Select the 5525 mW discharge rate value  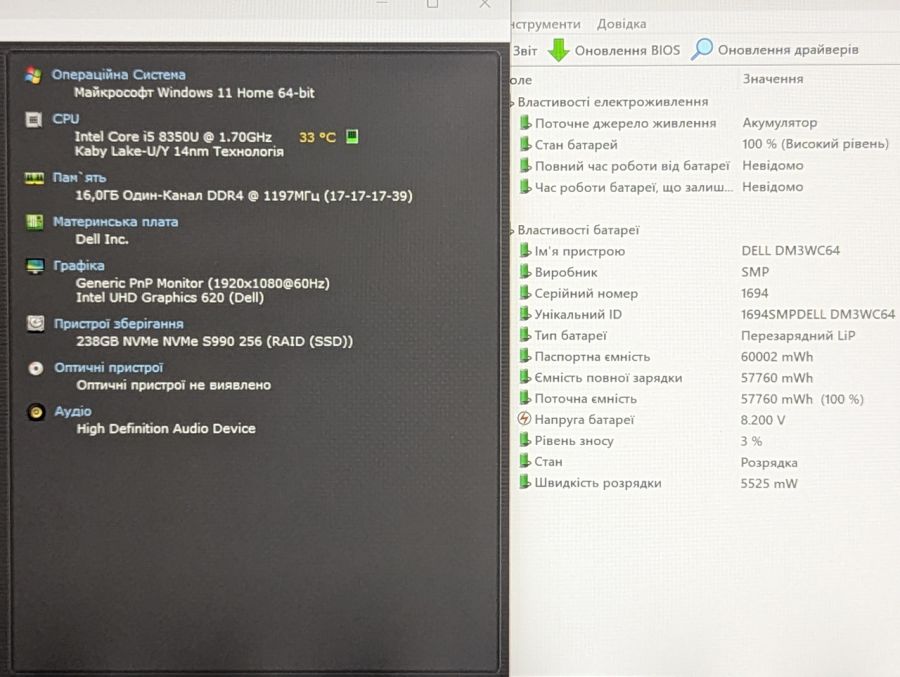(x=769, y=483)
